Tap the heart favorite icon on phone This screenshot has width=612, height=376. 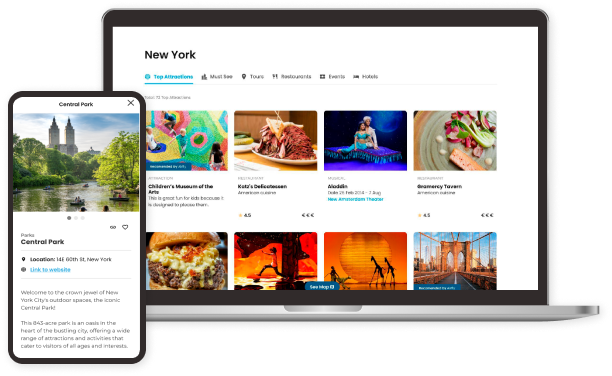click(x=125, y=227)
